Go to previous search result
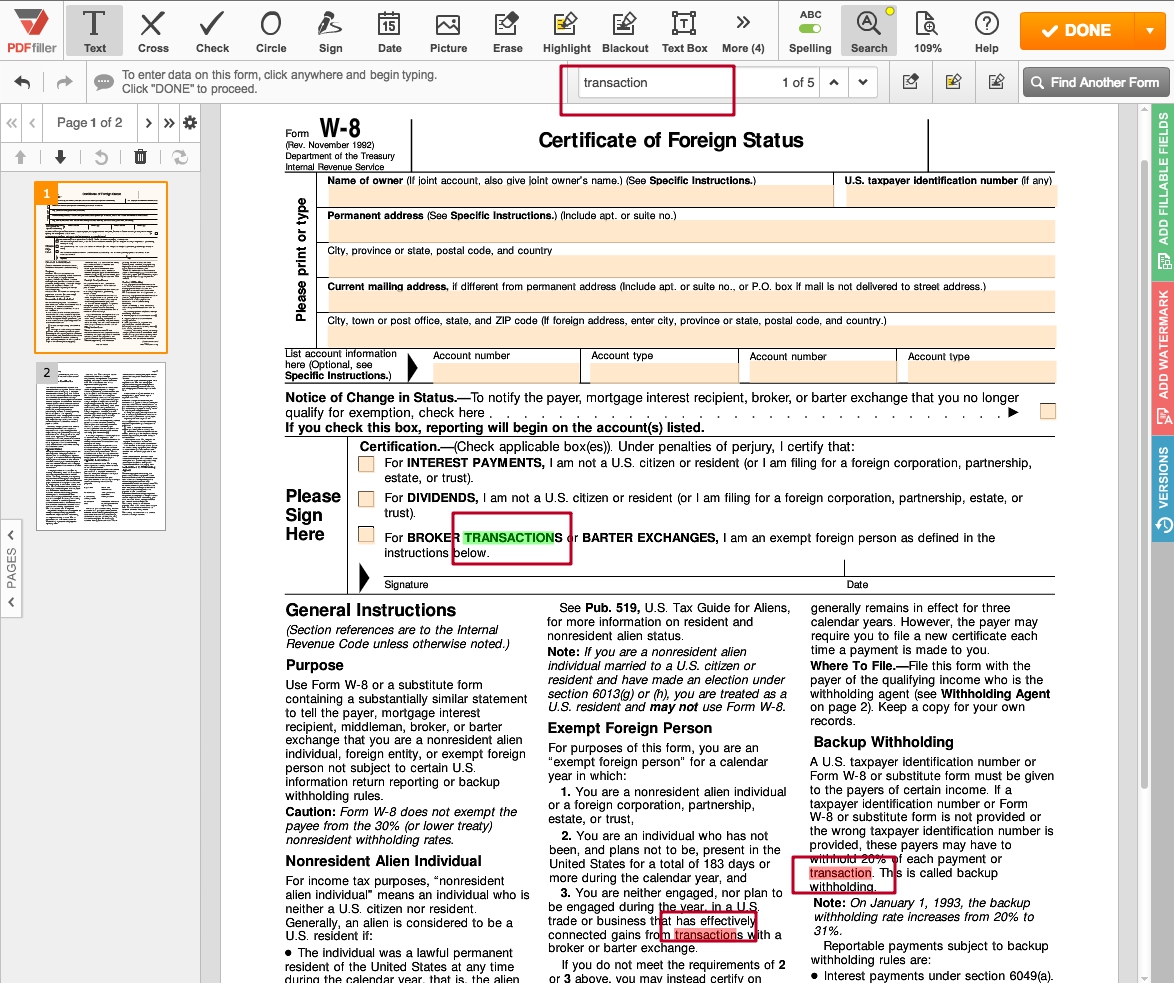The width and height of the screenshot is (1174, 983). (x=834, y=82)
